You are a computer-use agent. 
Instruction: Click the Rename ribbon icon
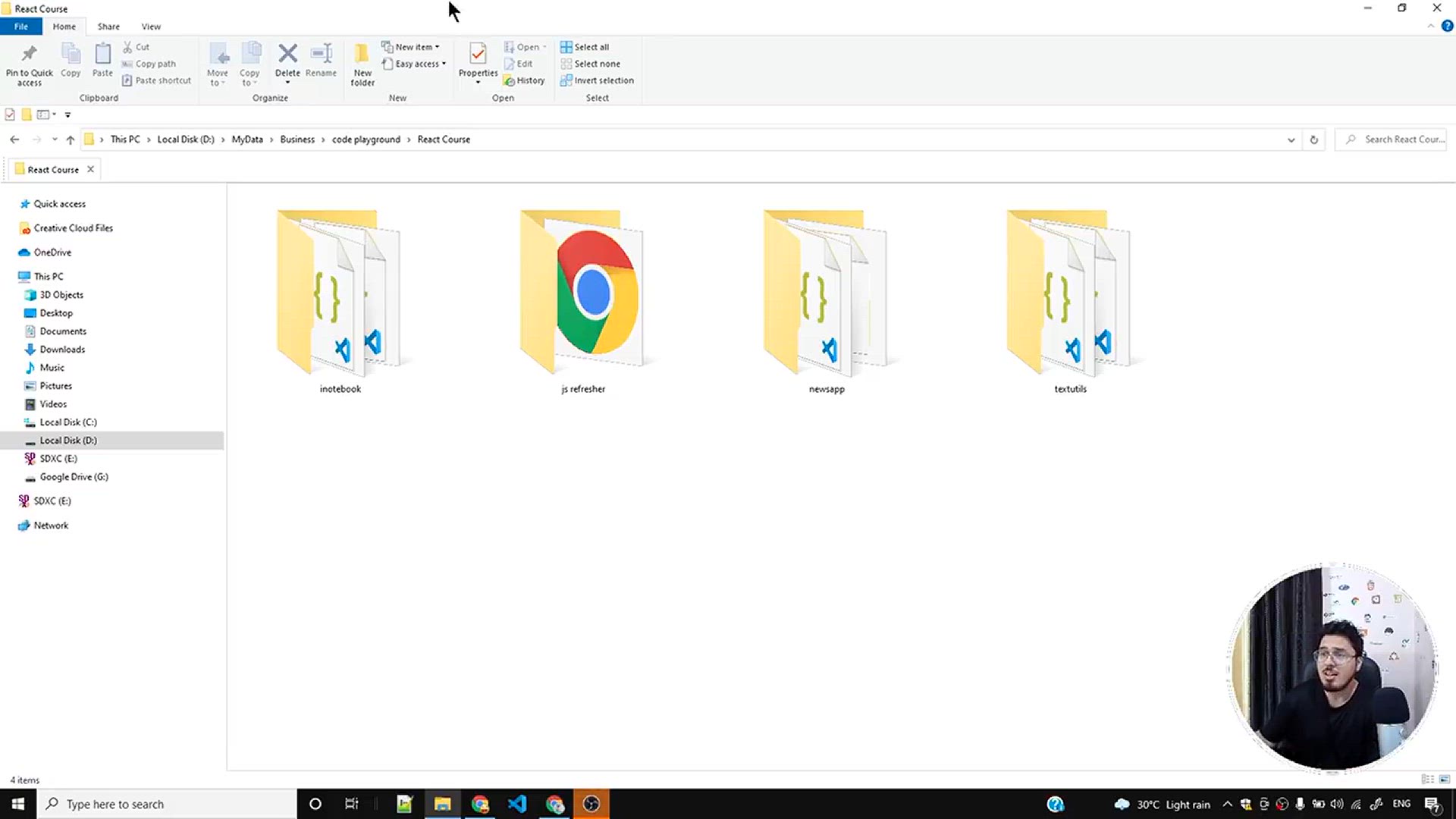pos(322,53)
